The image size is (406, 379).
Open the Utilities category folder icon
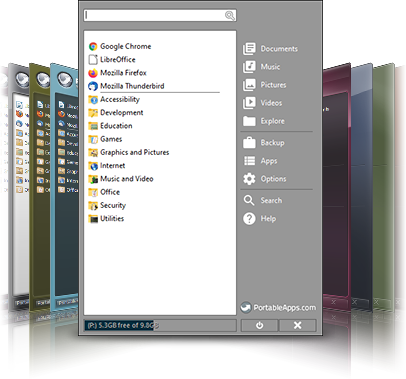[x=93, y=219]
